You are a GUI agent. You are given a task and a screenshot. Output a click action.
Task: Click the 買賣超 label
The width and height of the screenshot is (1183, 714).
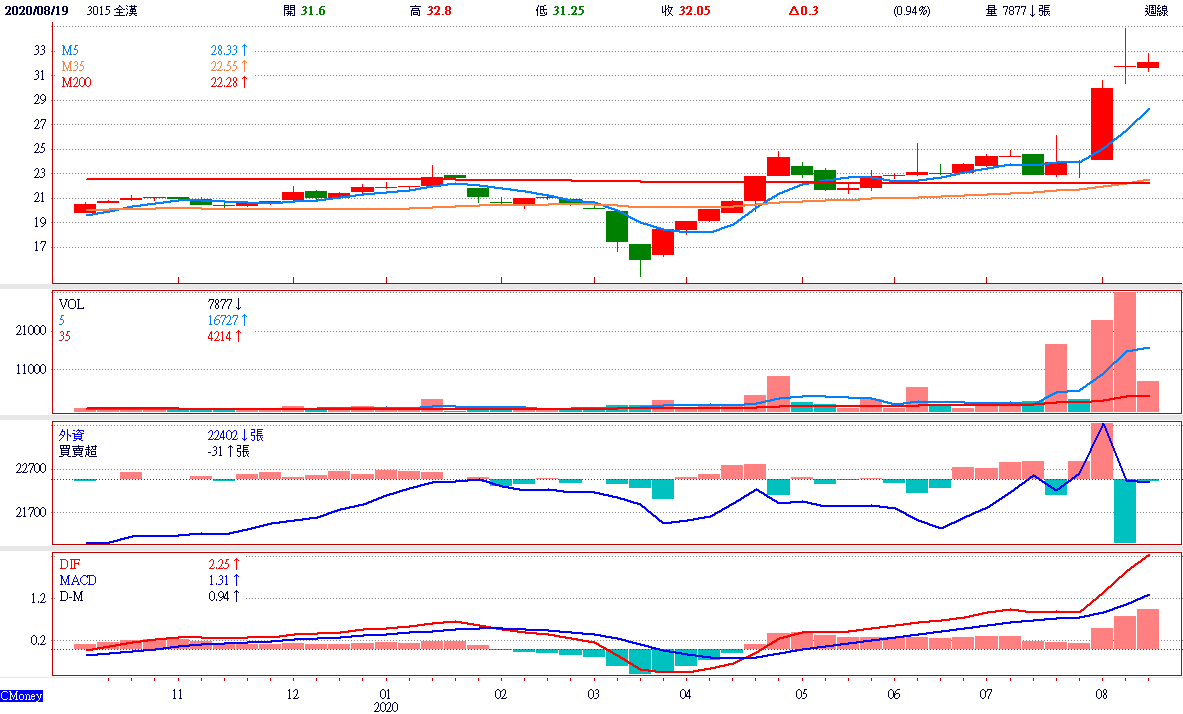point(78,451)
